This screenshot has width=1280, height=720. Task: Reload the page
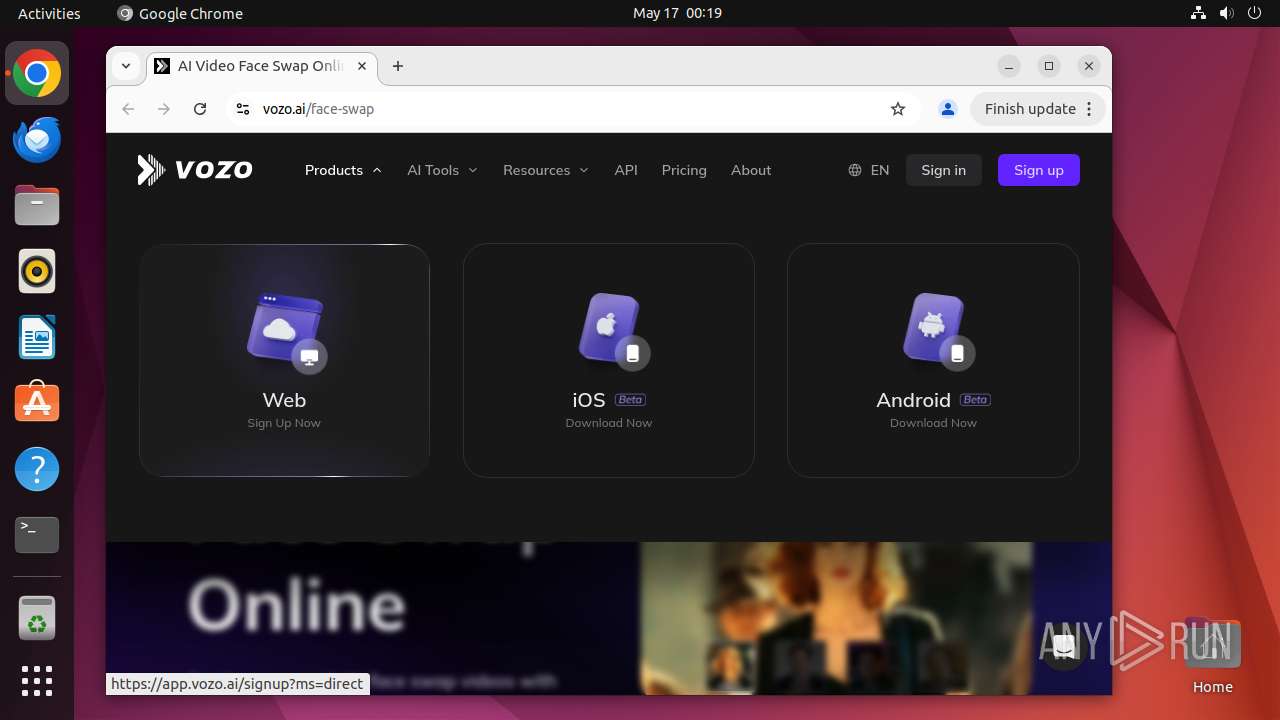200,109
